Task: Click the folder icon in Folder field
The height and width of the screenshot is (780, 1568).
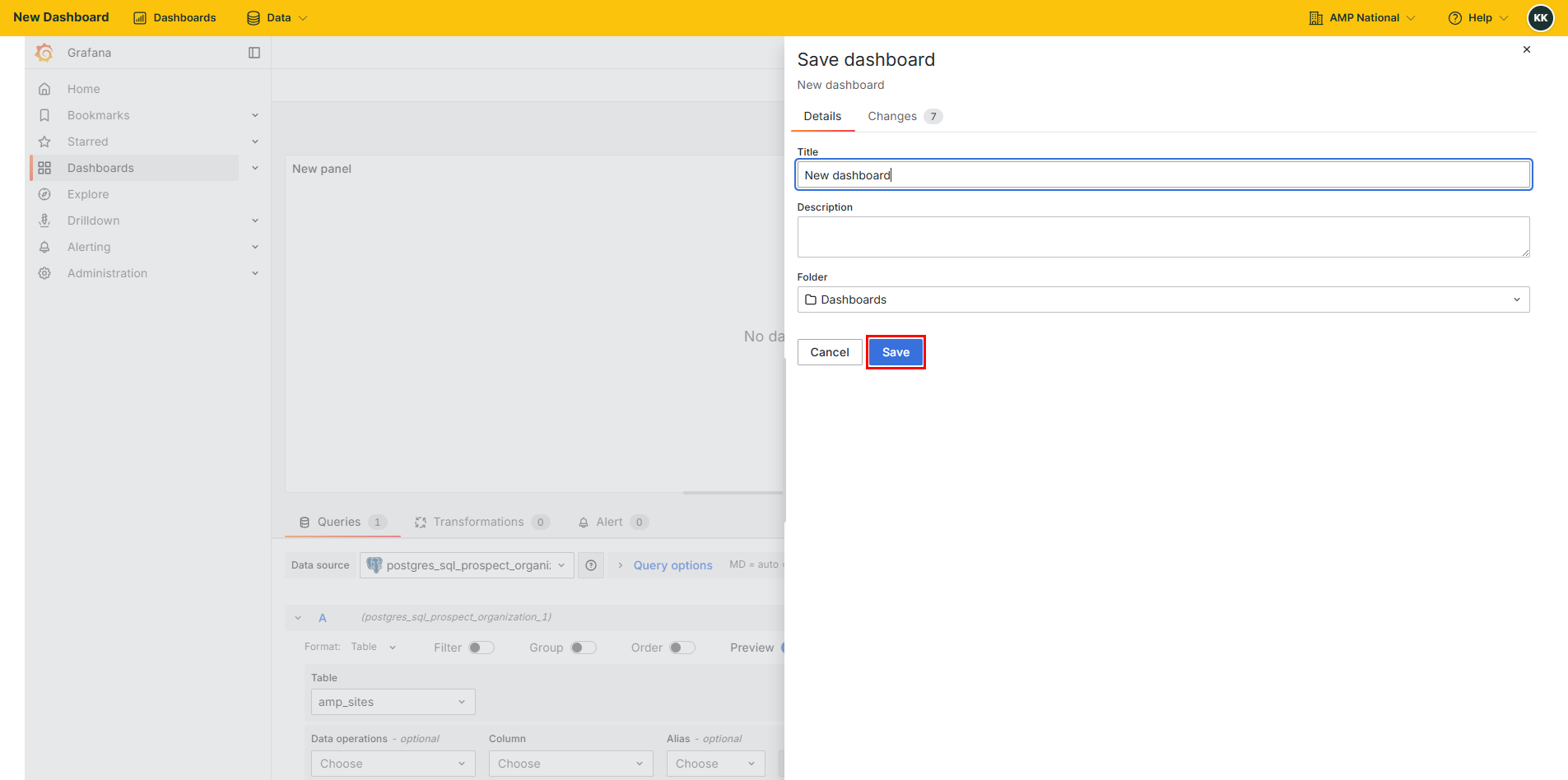Action: (811, 299)
